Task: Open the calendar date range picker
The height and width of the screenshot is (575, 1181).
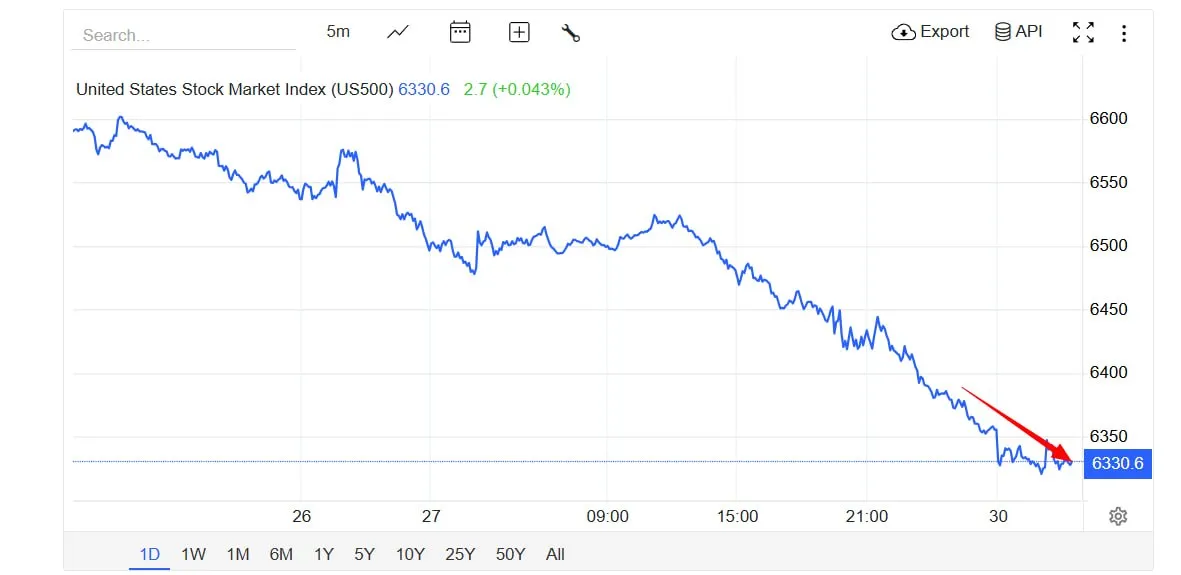Action: point(460,32)
